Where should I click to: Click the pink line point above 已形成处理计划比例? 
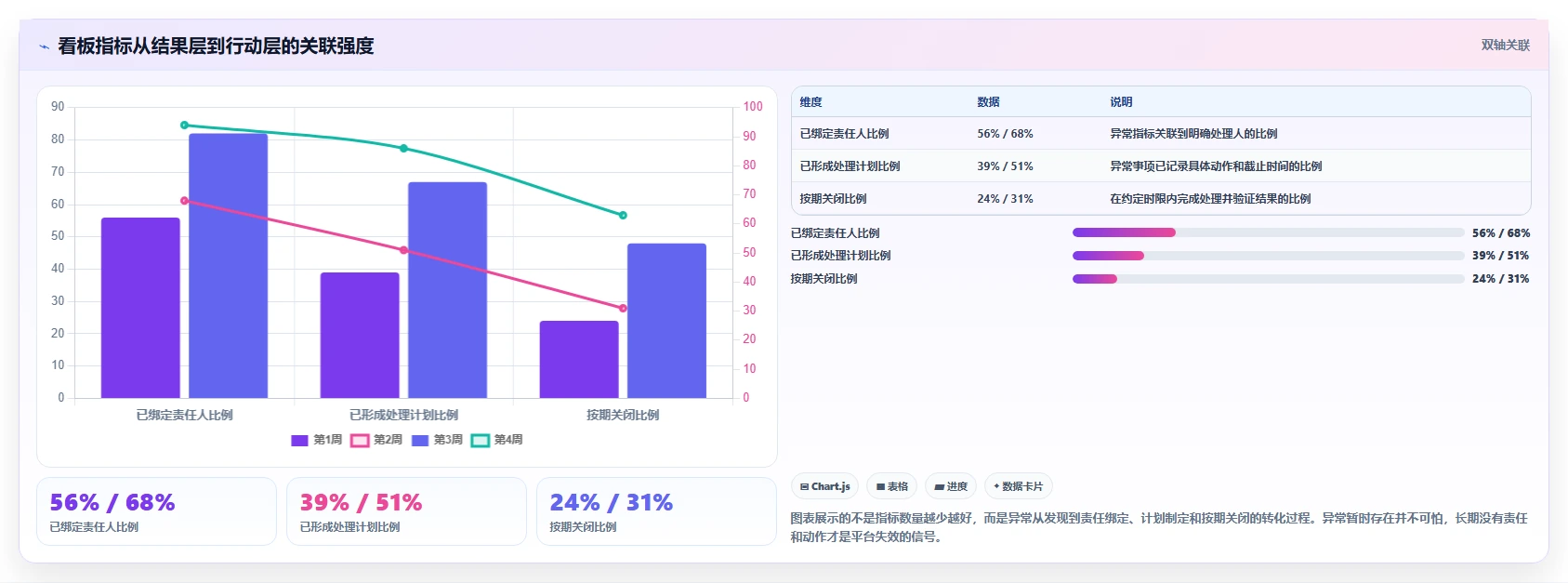tap(403, 250)
